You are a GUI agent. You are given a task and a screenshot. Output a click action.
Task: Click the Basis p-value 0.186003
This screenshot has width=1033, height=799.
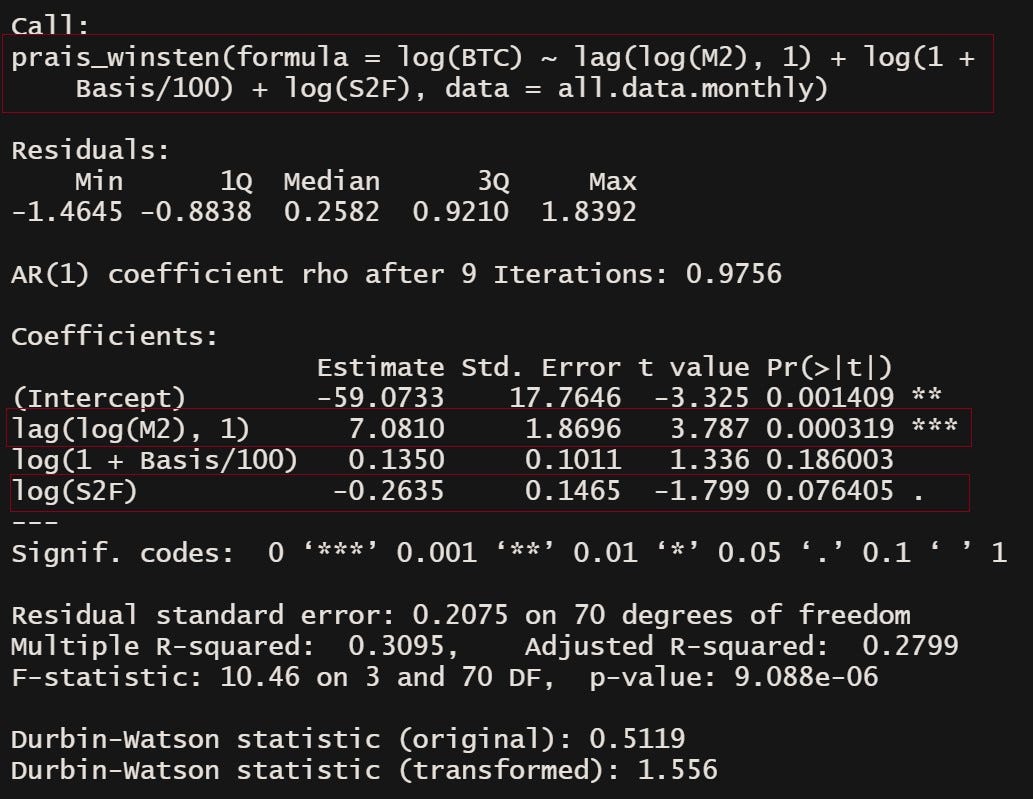tap(830, 460)
